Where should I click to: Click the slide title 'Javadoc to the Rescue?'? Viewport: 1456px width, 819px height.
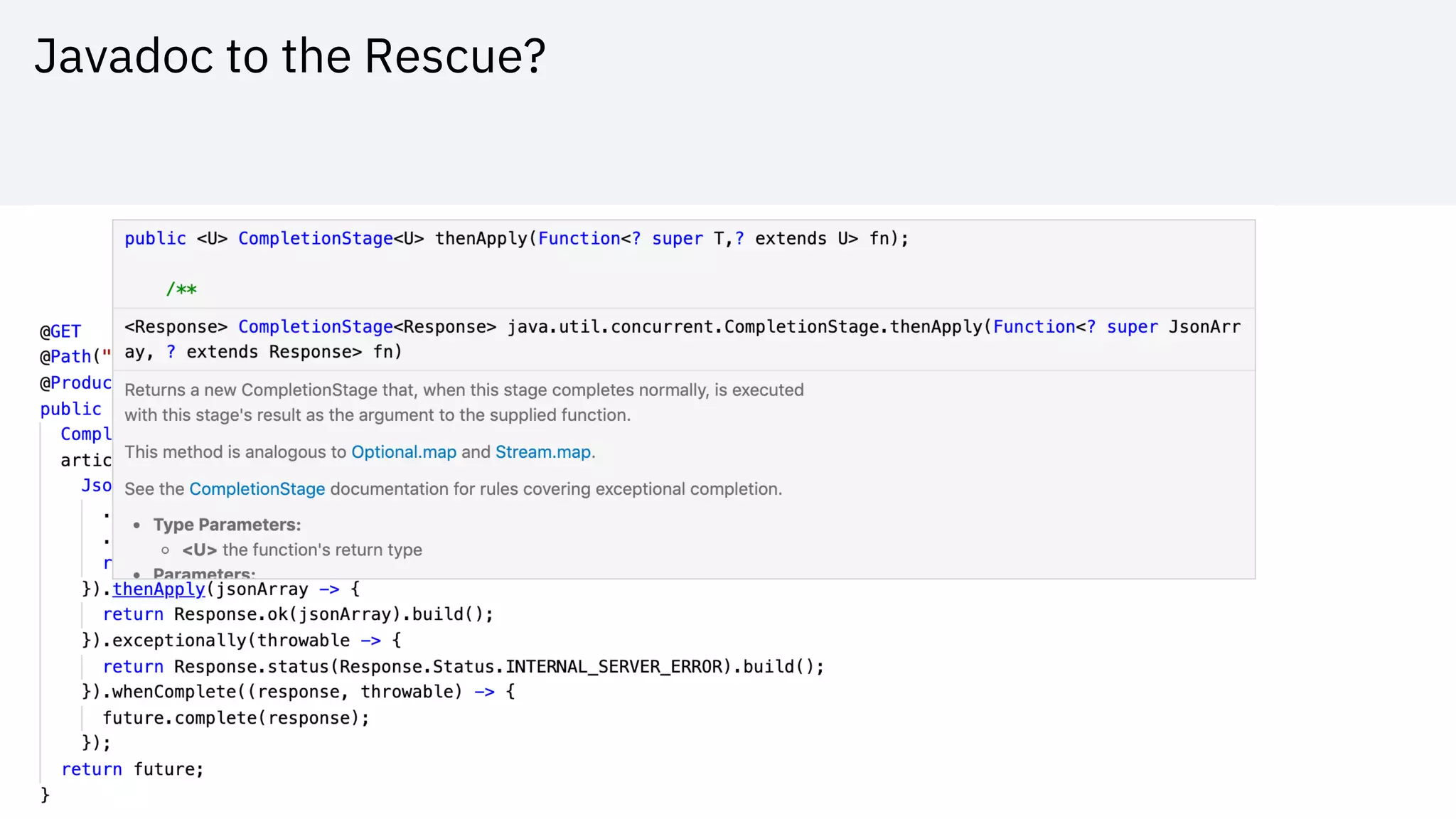[x=290, y=55]
